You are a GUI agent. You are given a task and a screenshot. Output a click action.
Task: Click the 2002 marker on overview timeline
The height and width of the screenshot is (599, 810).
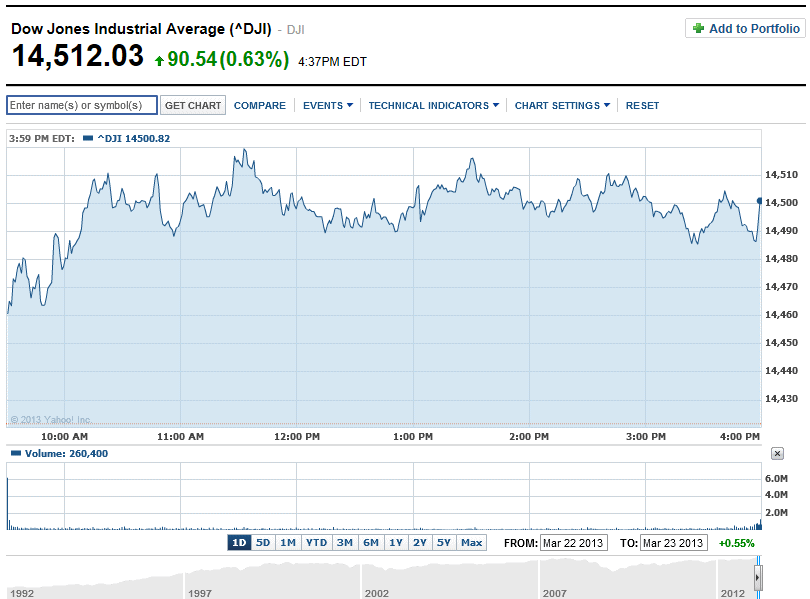point(377,593)
